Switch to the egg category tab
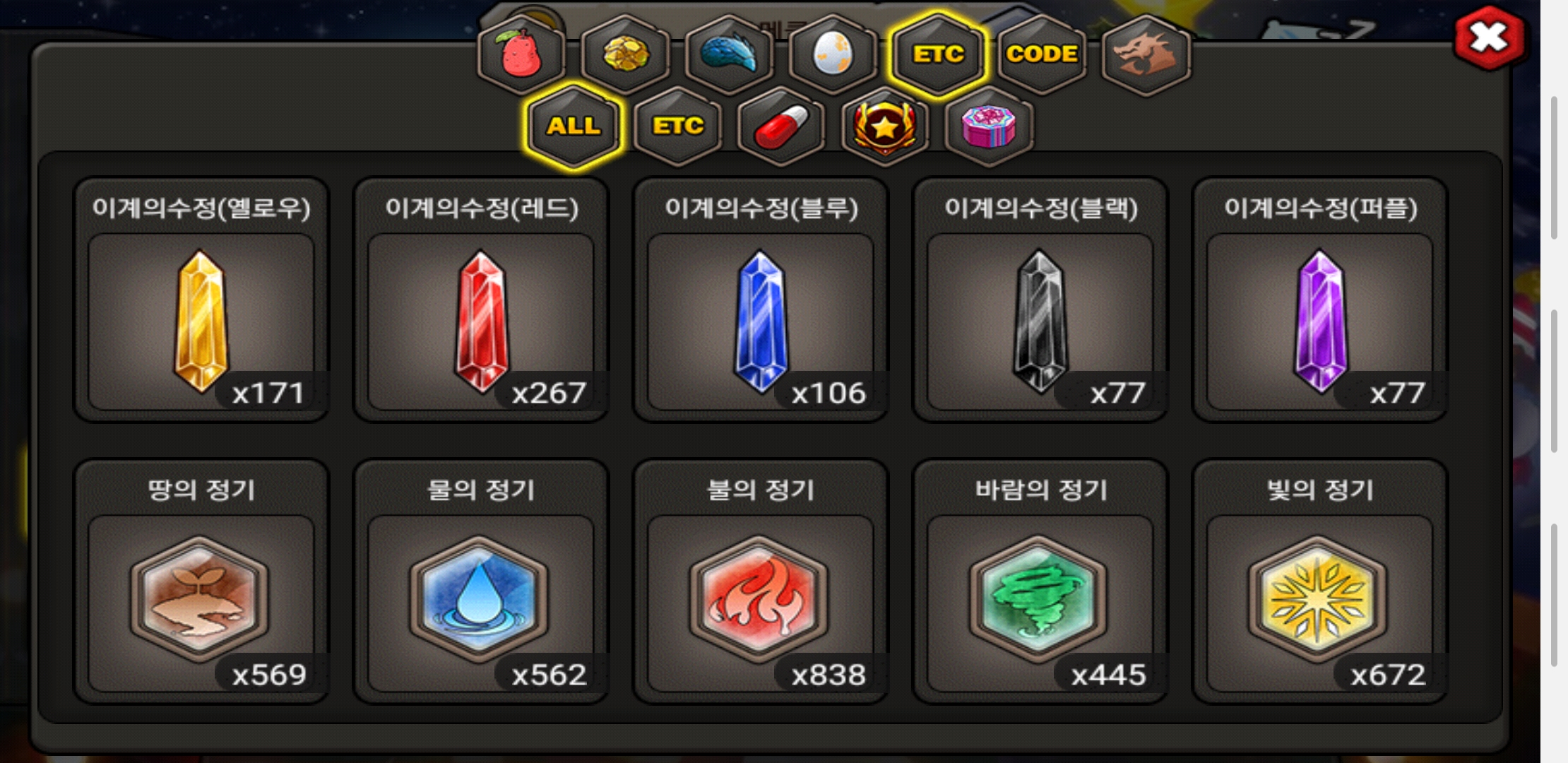1568x763 pixels. (833, 54)
